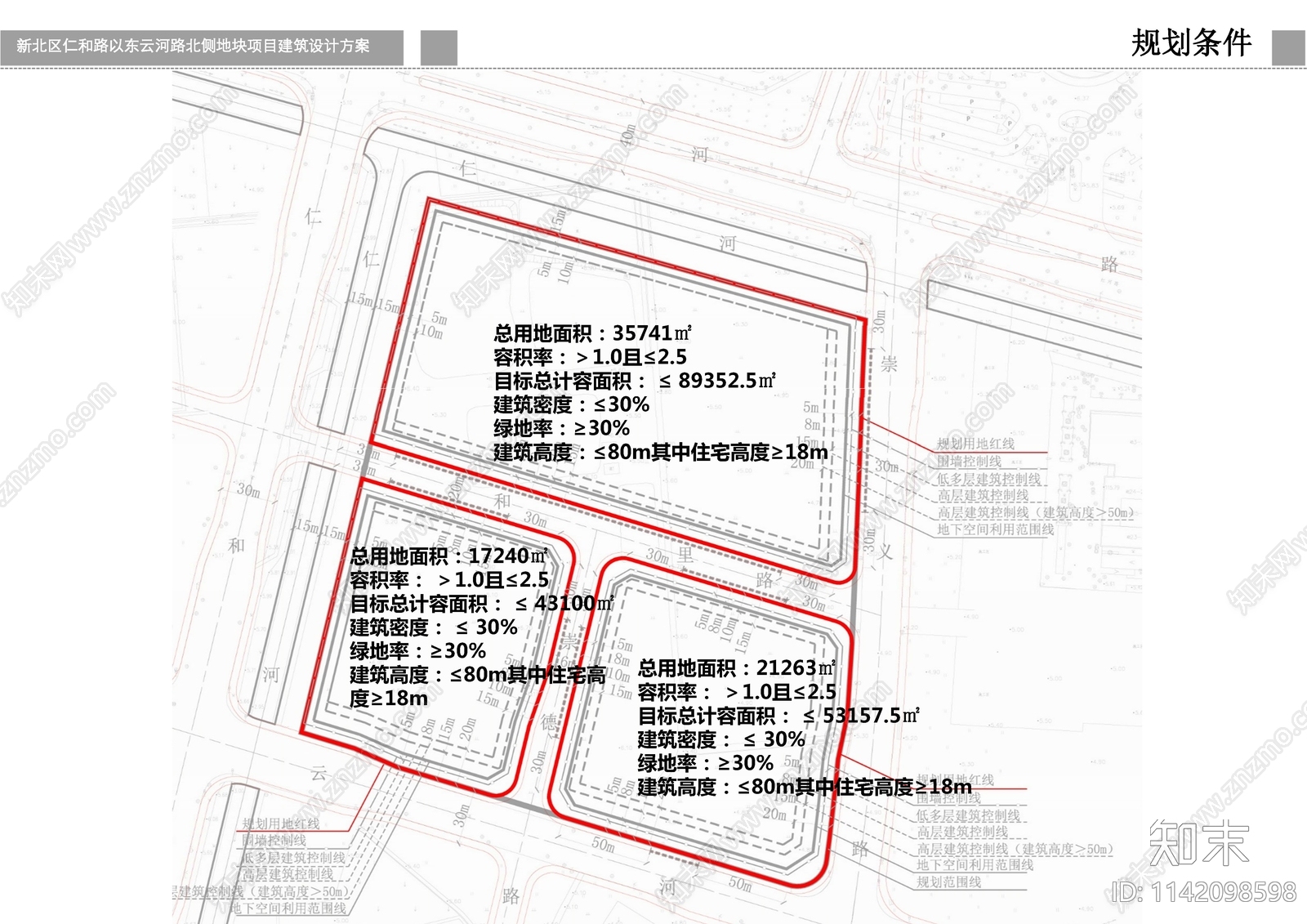Click the project title in the gray header banner
1307x924 pixels.
click(193, 47)
